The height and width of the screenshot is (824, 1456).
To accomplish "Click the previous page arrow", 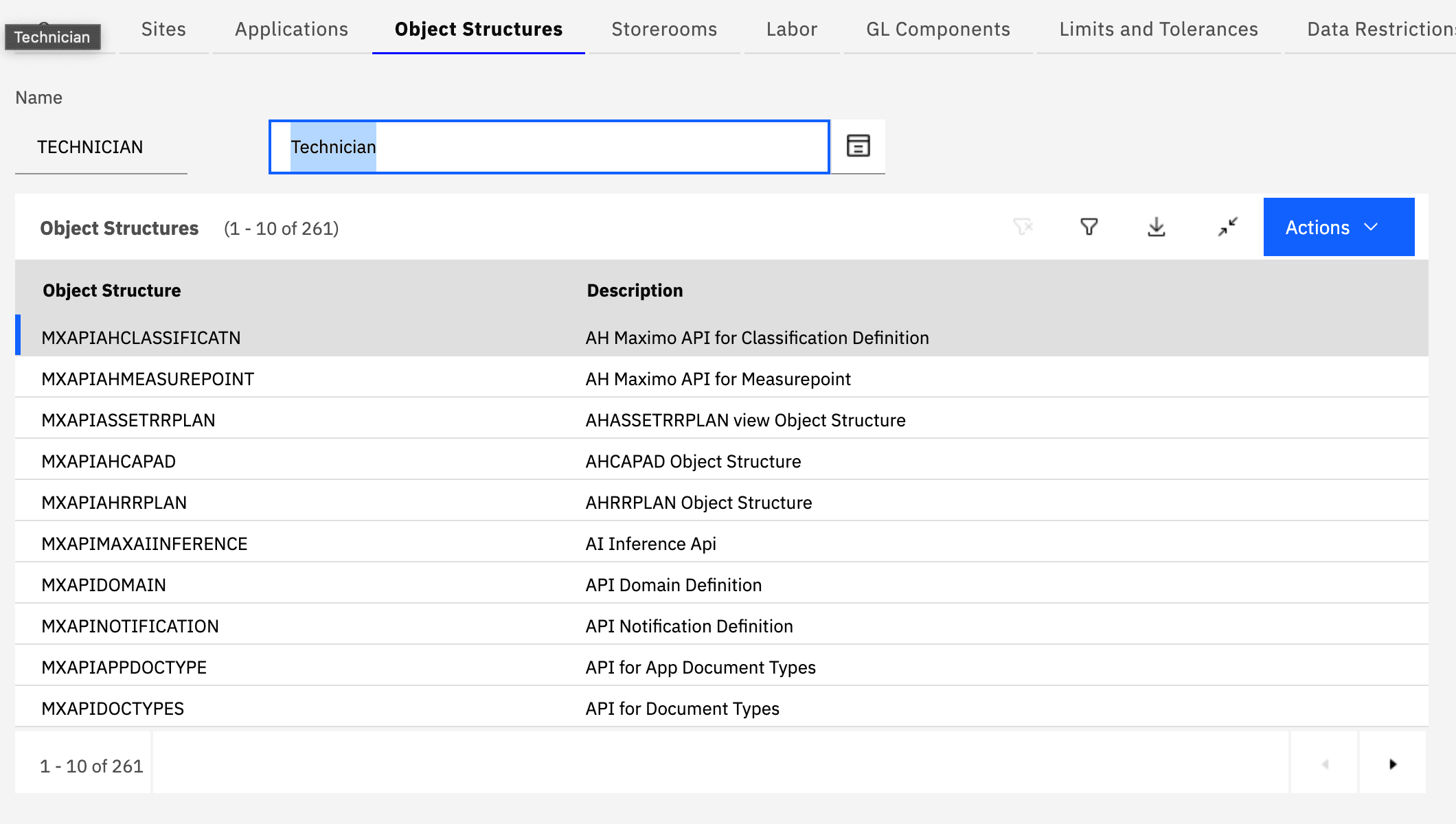I will 1325,764.
